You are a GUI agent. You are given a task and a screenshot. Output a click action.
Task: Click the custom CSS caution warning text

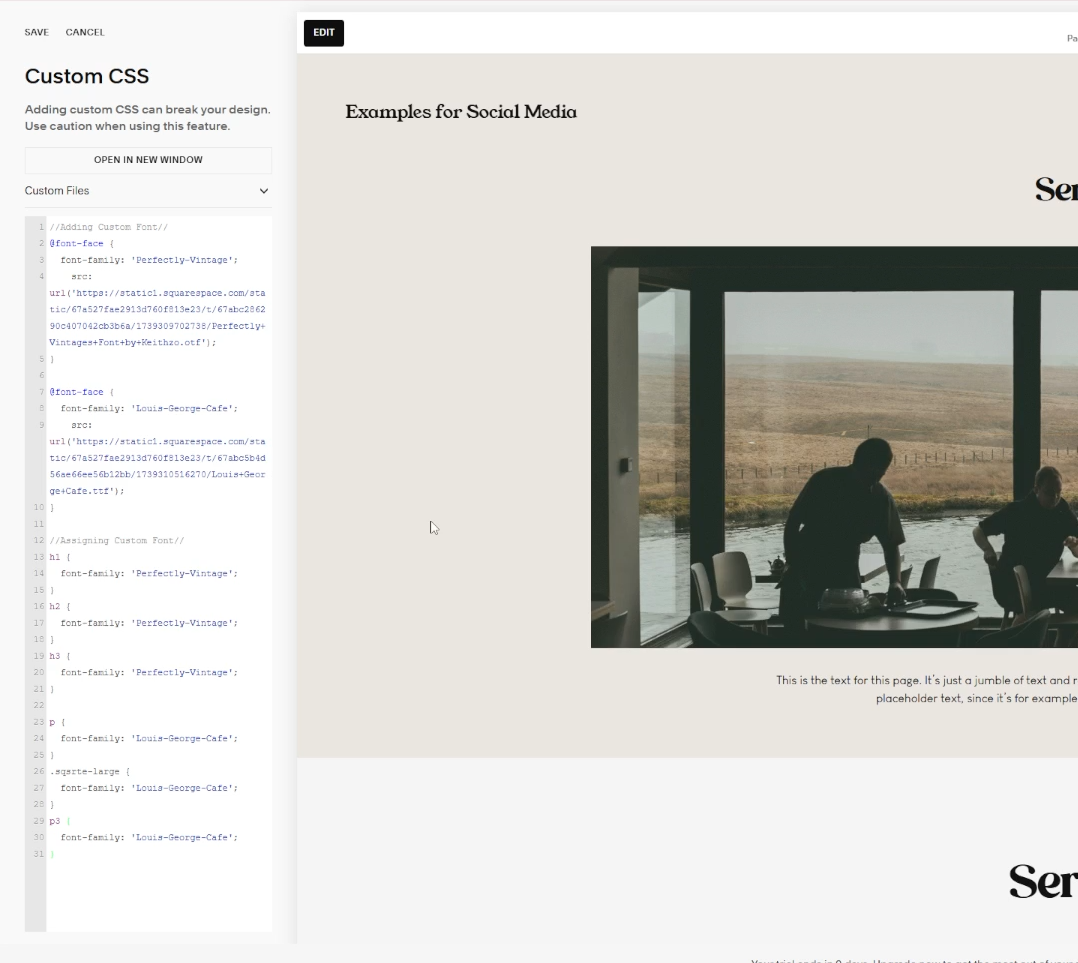(x=148, y=118)
